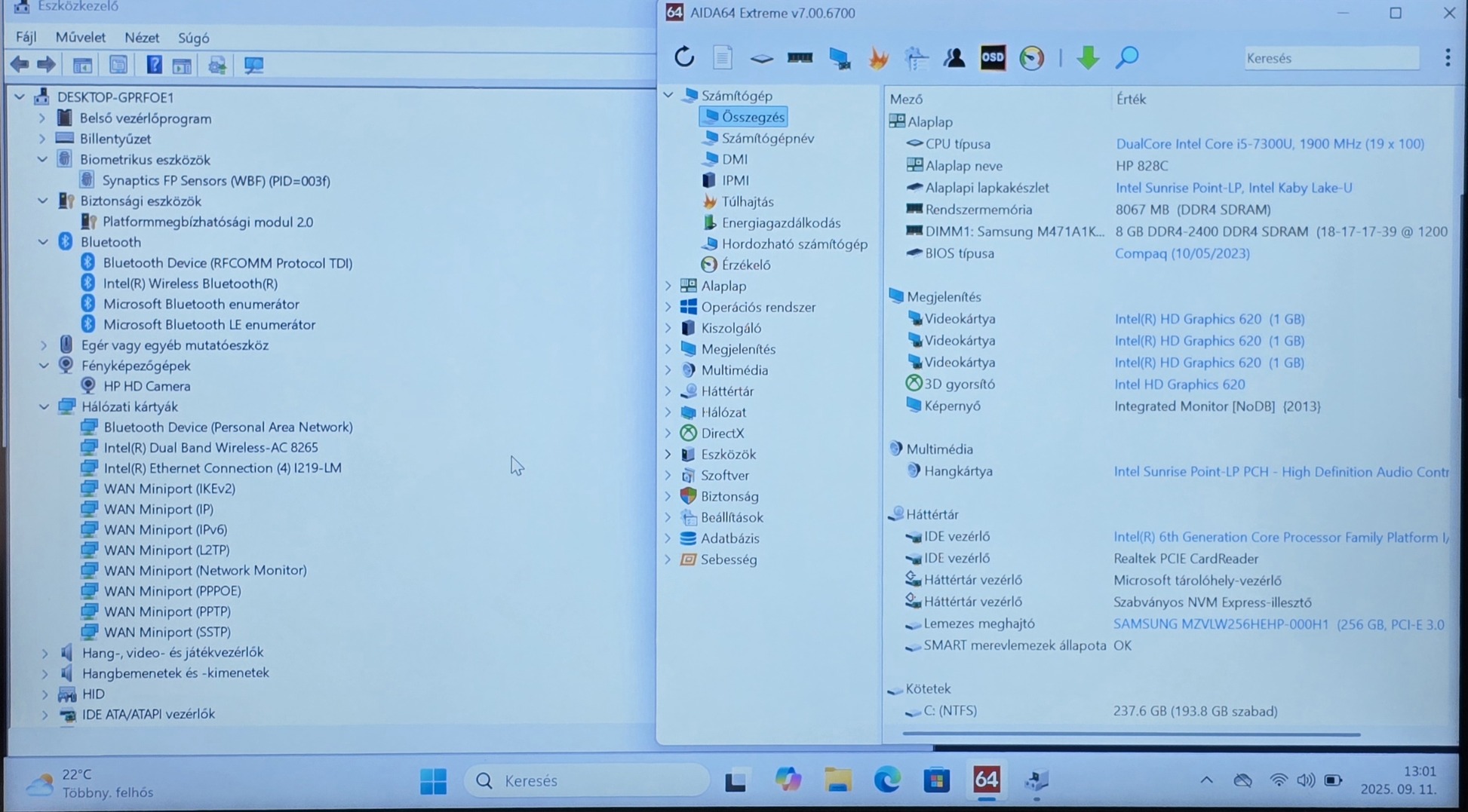Launch the AIDA64 flame stability test icon
Viewport: 1468px width, 812px height.
(x=878, y=58)
